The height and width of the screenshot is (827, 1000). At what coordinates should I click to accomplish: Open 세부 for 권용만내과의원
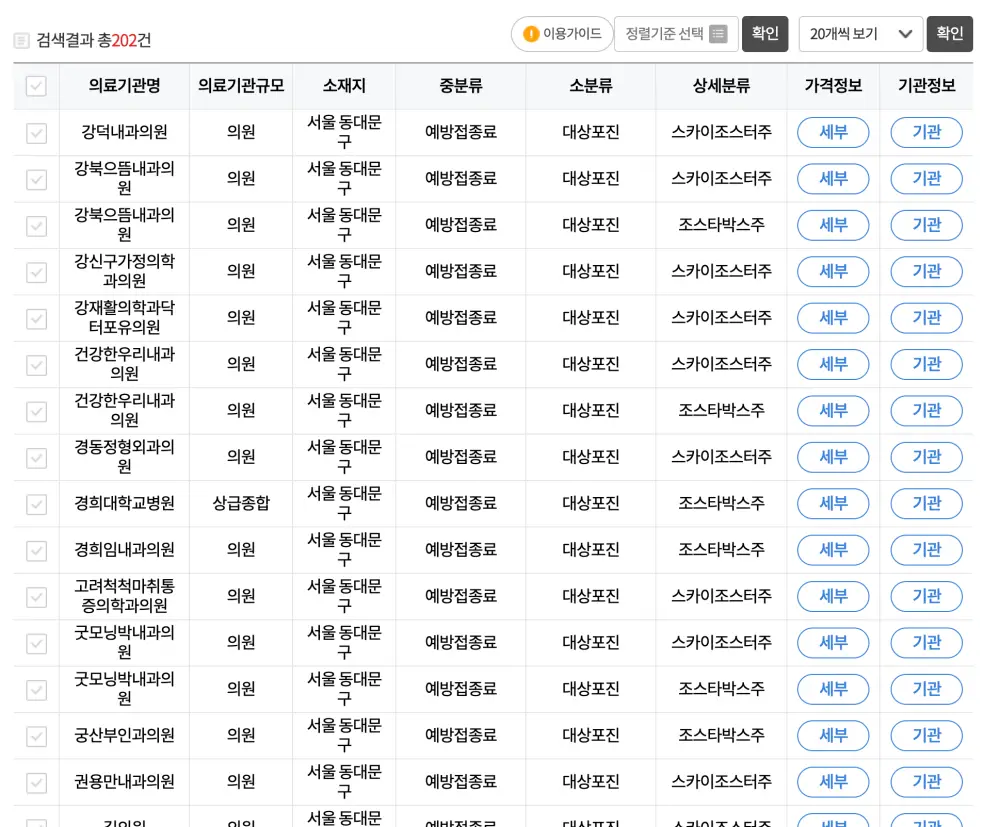833,782
